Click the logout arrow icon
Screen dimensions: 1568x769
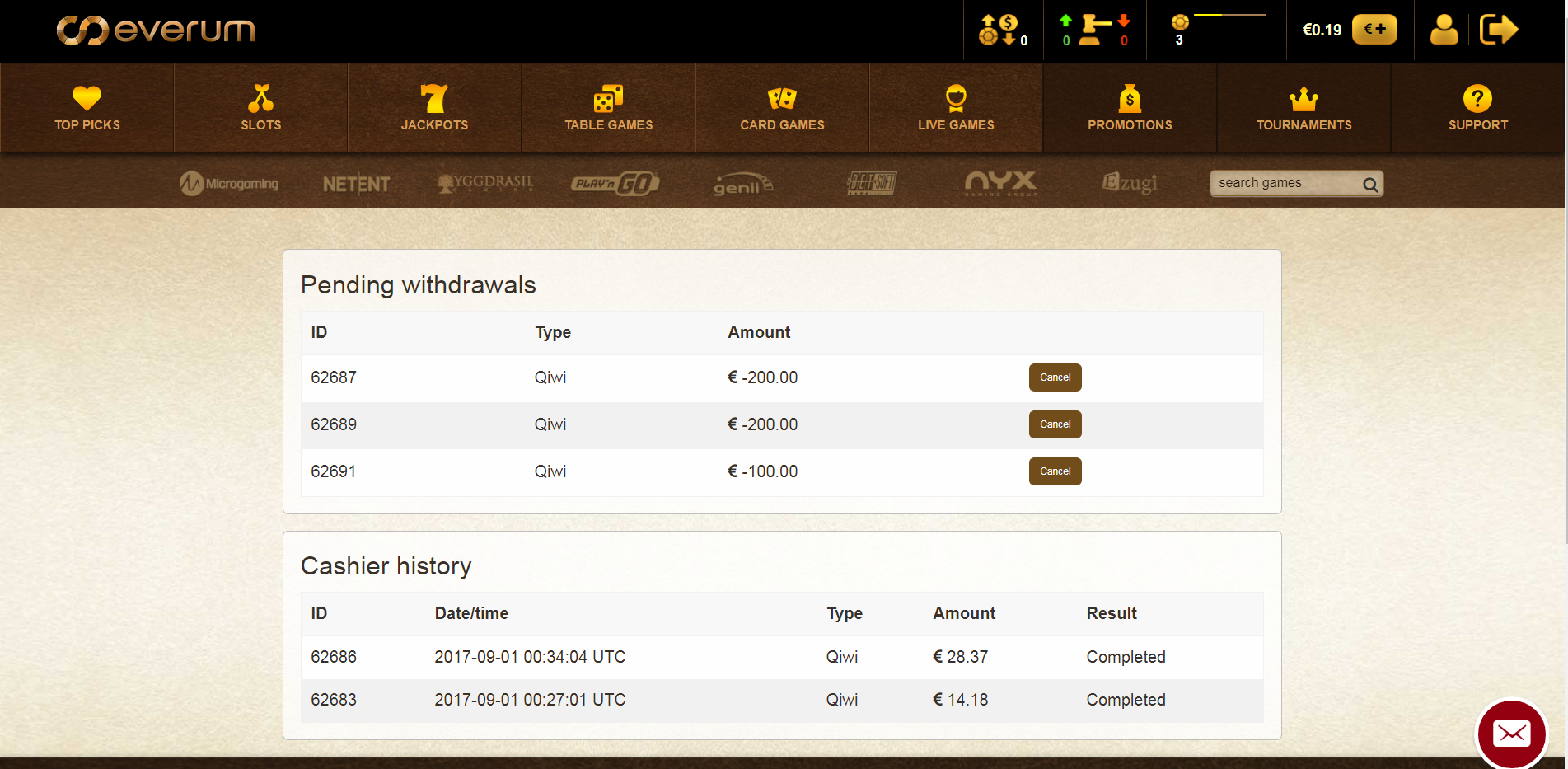(1499, 30)
